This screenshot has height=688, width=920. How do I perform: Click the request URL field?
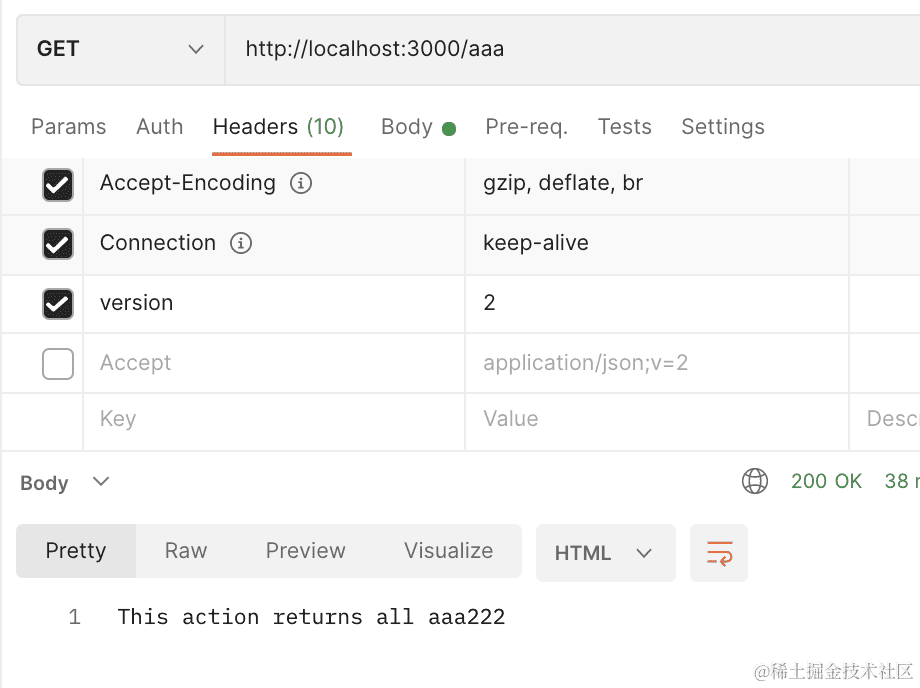tap(570, 49)
